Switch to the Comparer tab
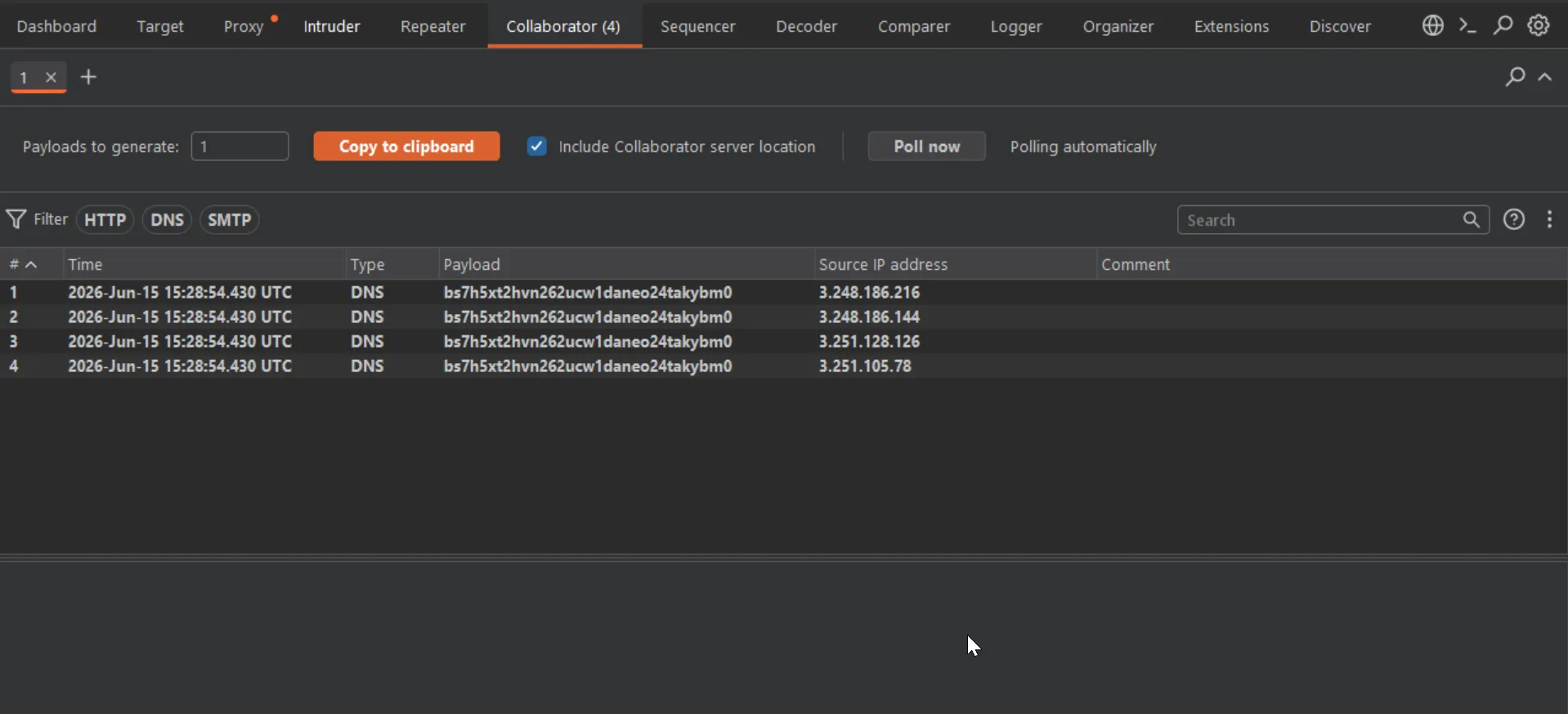Viewport: 1568px width, 714px height. [x=914, y=26]
